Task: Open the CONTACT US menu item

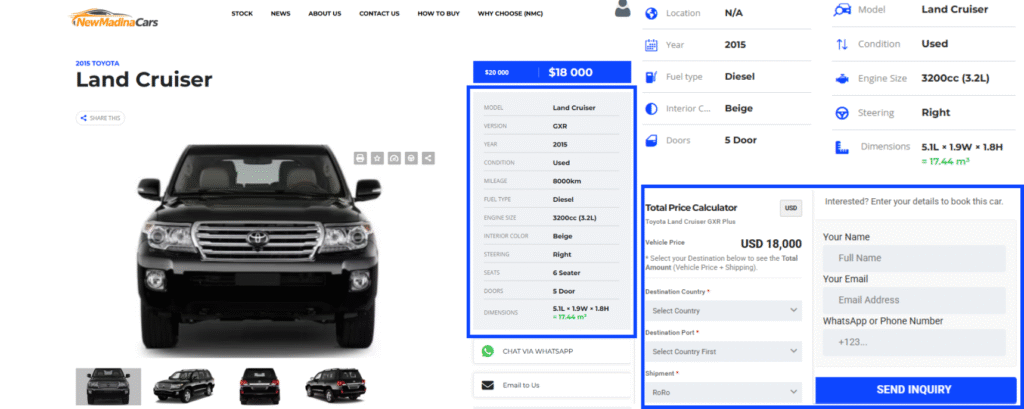Action: [x=379, y=14]
